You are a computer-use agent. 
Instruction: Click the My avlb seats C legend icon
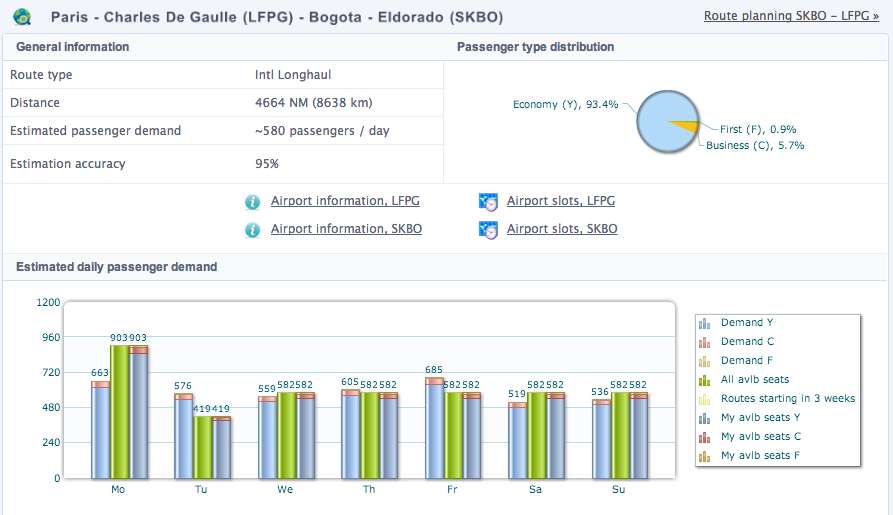click(x=705, y=437)
